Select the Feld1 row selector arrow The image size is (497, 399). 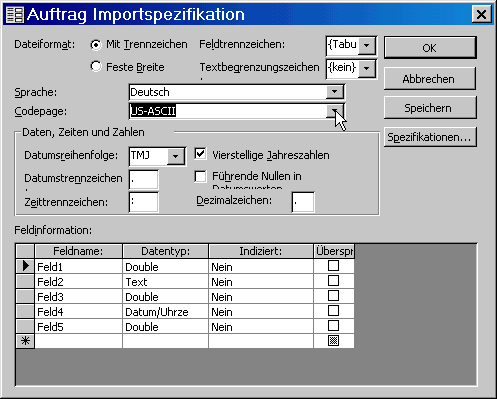coord(25,266)
